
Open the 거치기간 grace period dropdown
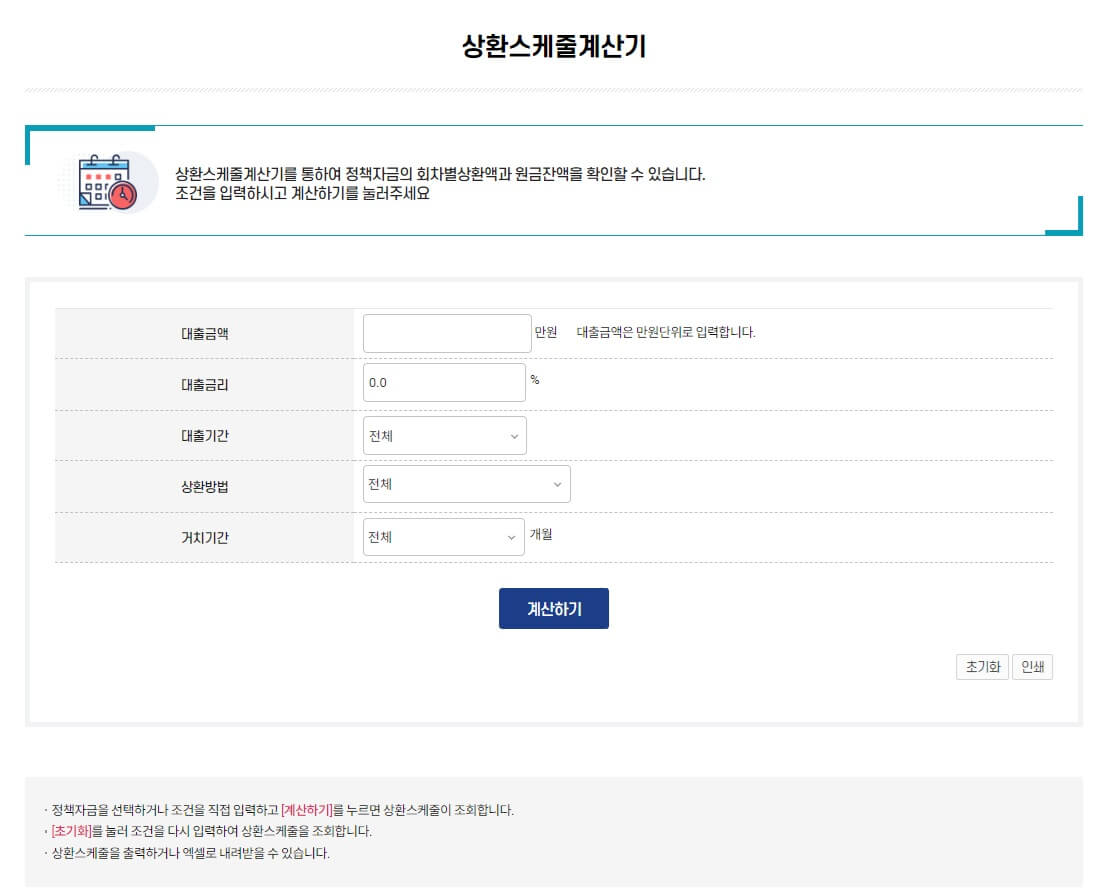[x=443, y=537]
